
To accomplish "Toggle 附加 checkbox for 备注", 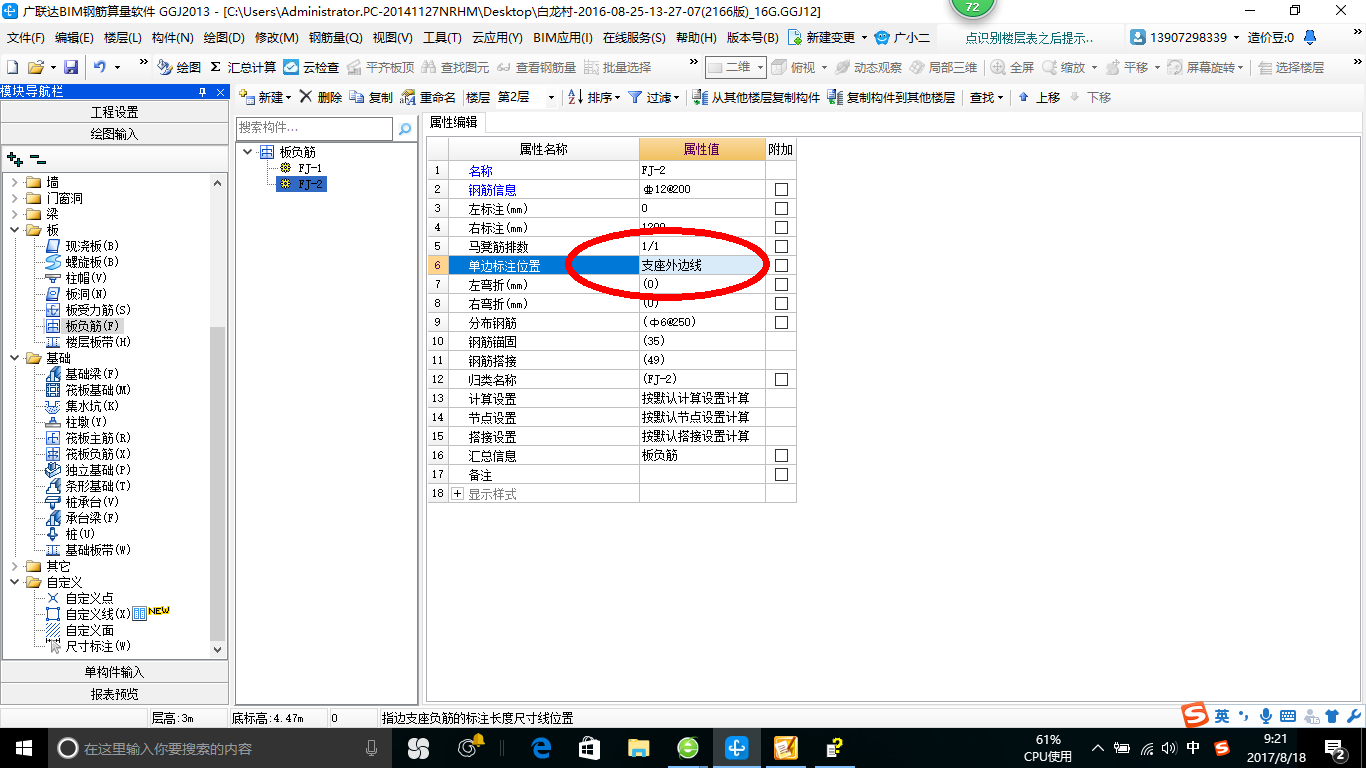I will click(781, 474).
